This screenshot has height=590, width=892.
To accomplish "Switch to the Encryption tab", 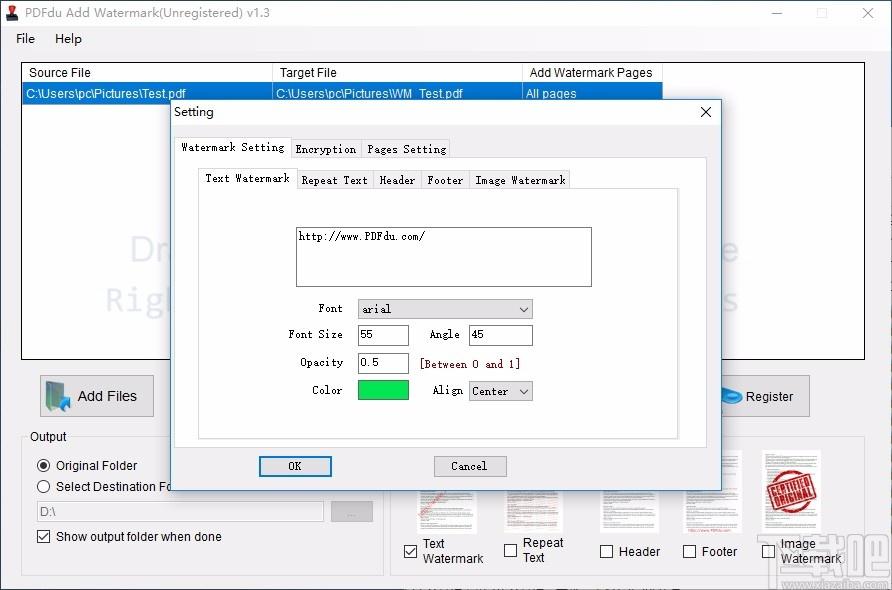I will pos(326,149).
